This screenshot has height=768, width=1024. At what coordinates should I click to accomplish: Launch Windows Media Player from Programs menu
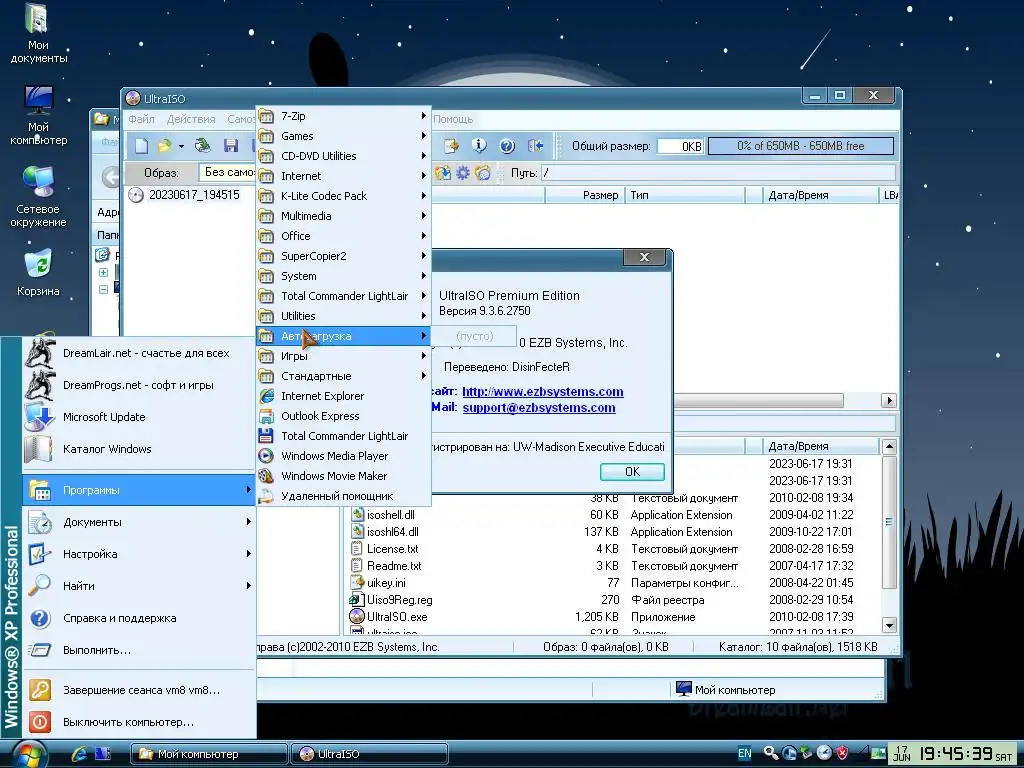click(x=343, y=456)
